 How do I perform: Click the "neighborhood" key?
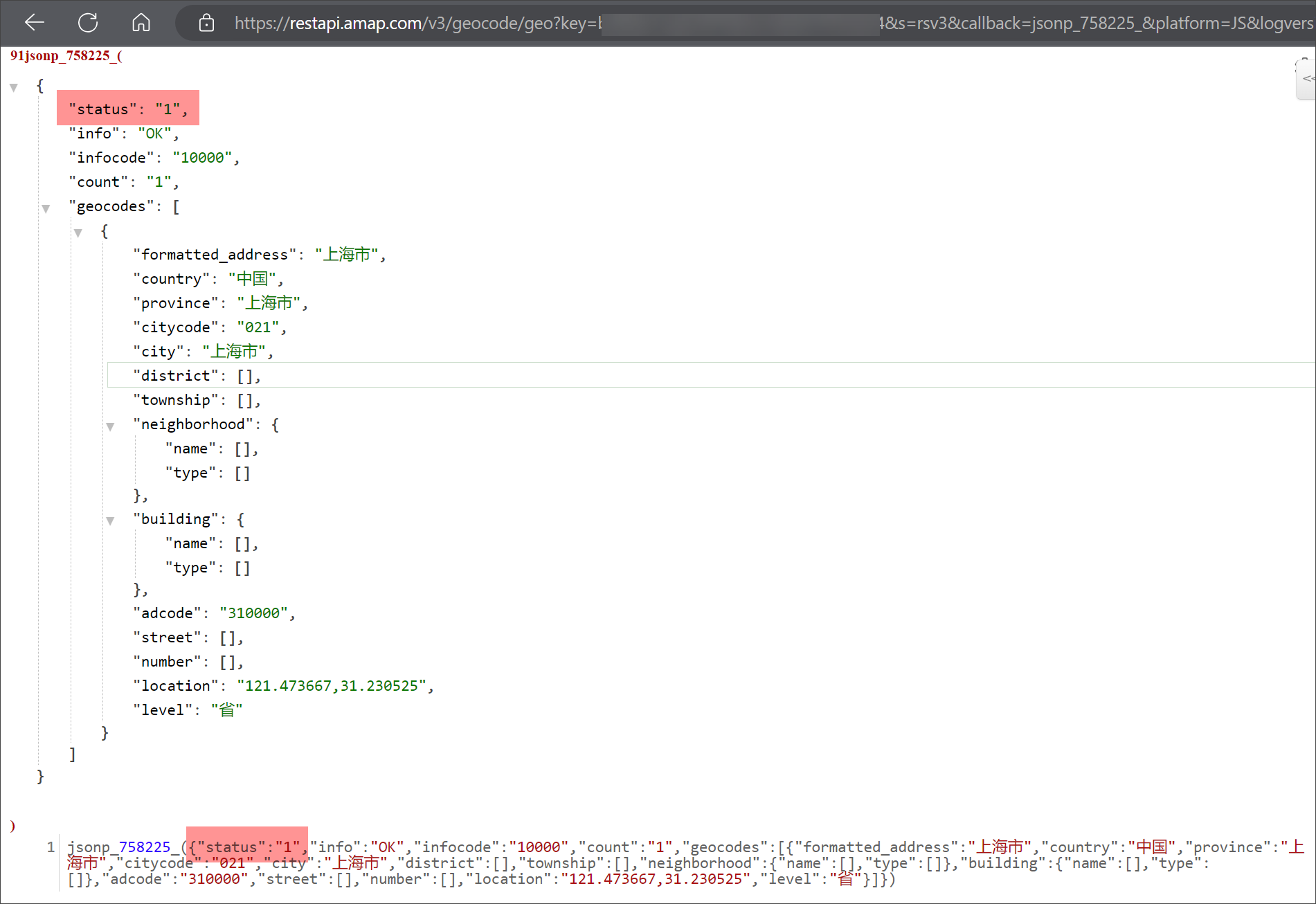[193, 424]
